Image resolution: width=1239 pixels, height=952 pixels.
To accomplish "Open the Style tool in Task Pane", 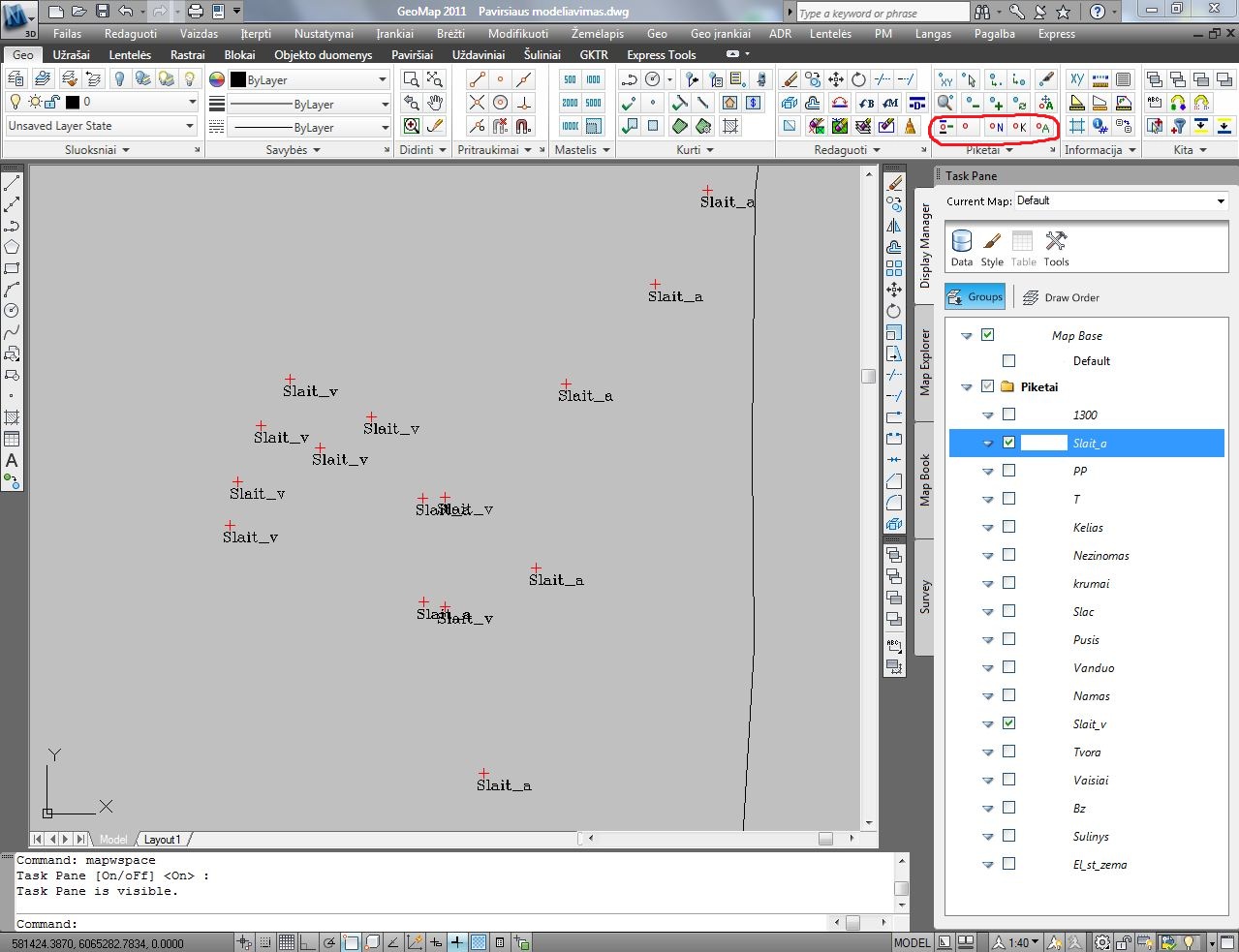I will click(992, 248).
